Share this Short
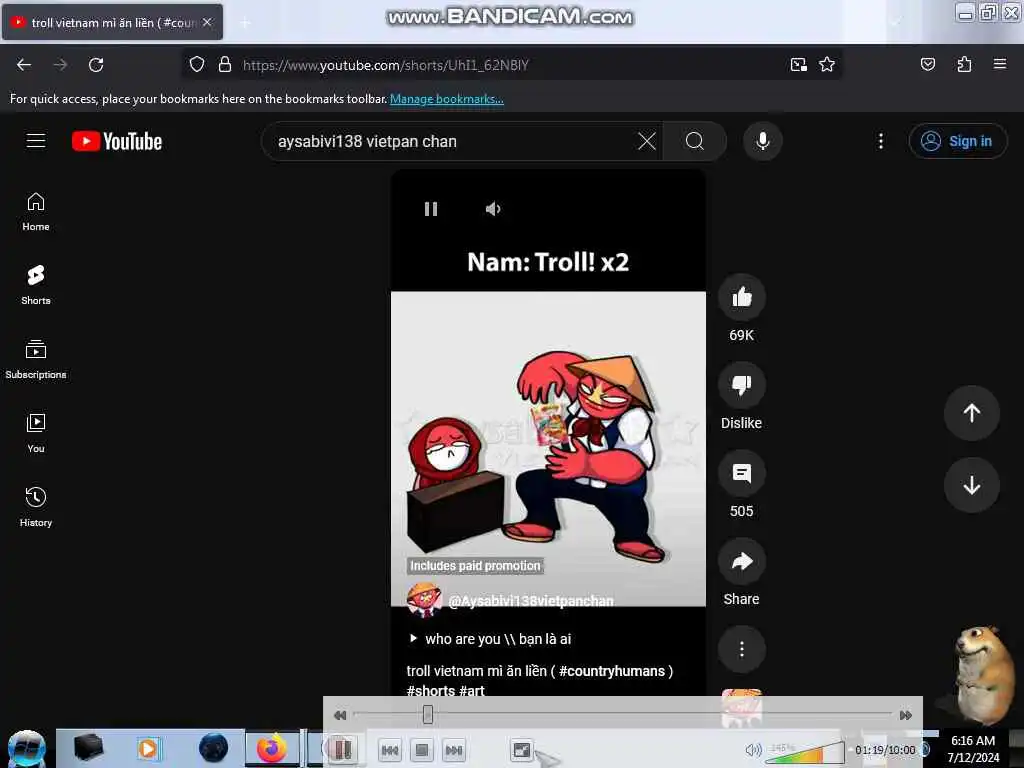Image resolution: width=1024 pixels, height=768 pixels. (741, 562)
